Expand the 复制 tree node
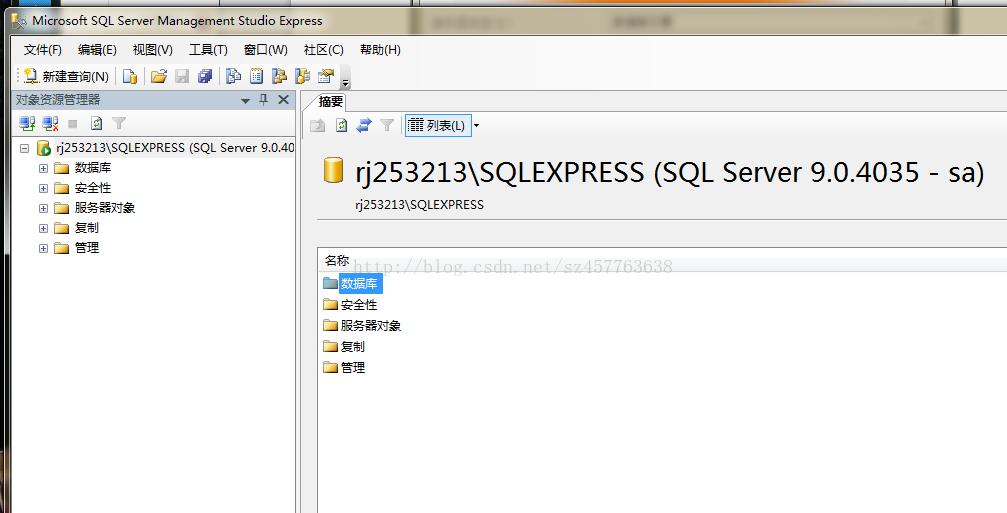This screenshot has height=513, width=1007. click(x=43, y=228)
